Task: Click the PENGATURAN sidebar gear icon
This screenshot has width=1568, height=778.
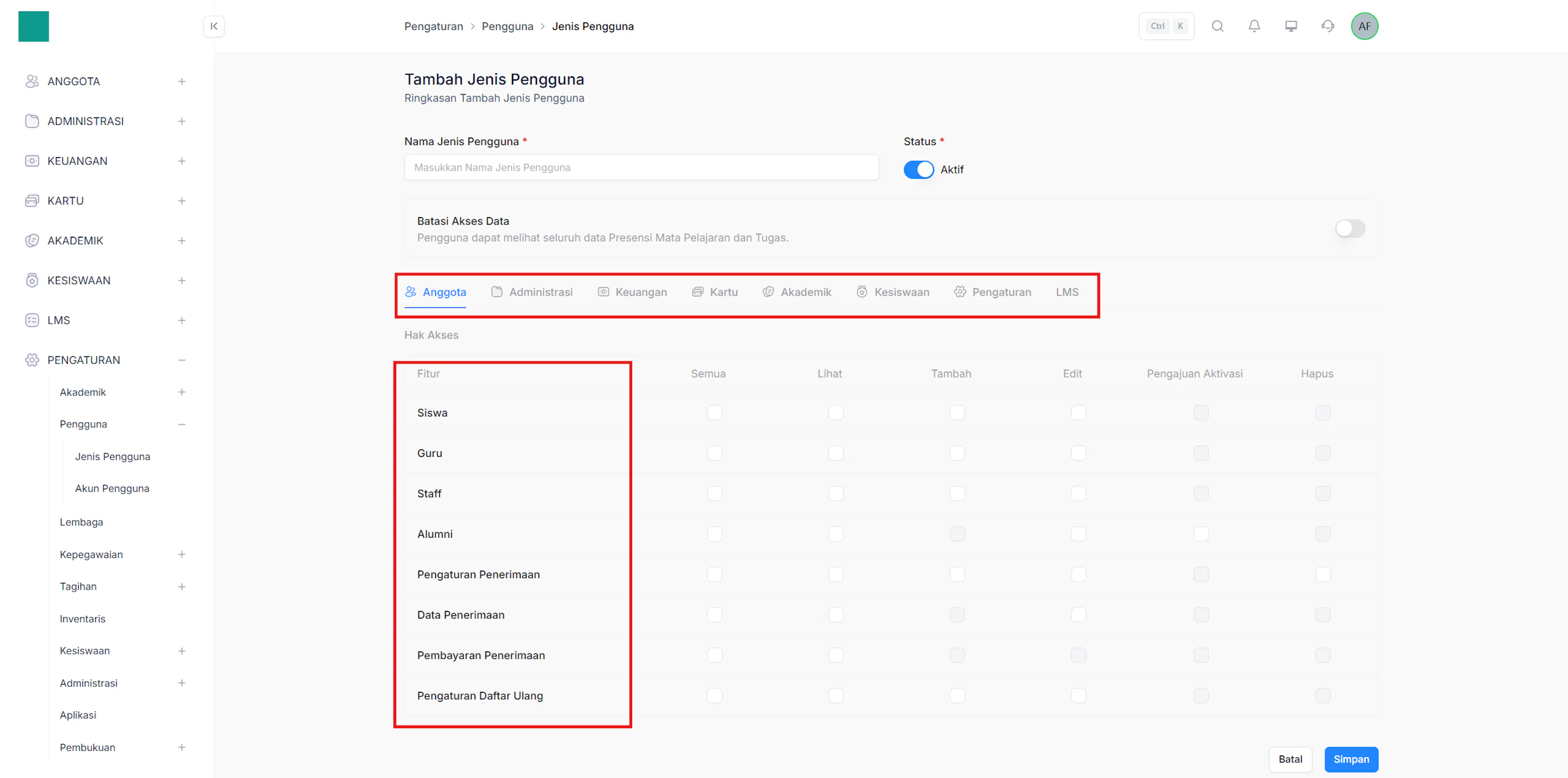Action: (x=32, y=360)
